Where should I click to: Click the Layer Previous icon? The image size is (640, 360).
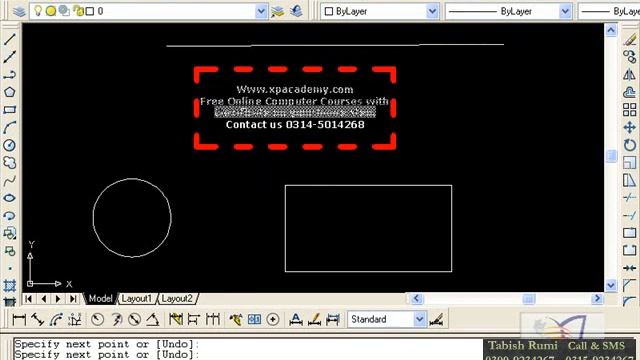[x=296, y=11]
